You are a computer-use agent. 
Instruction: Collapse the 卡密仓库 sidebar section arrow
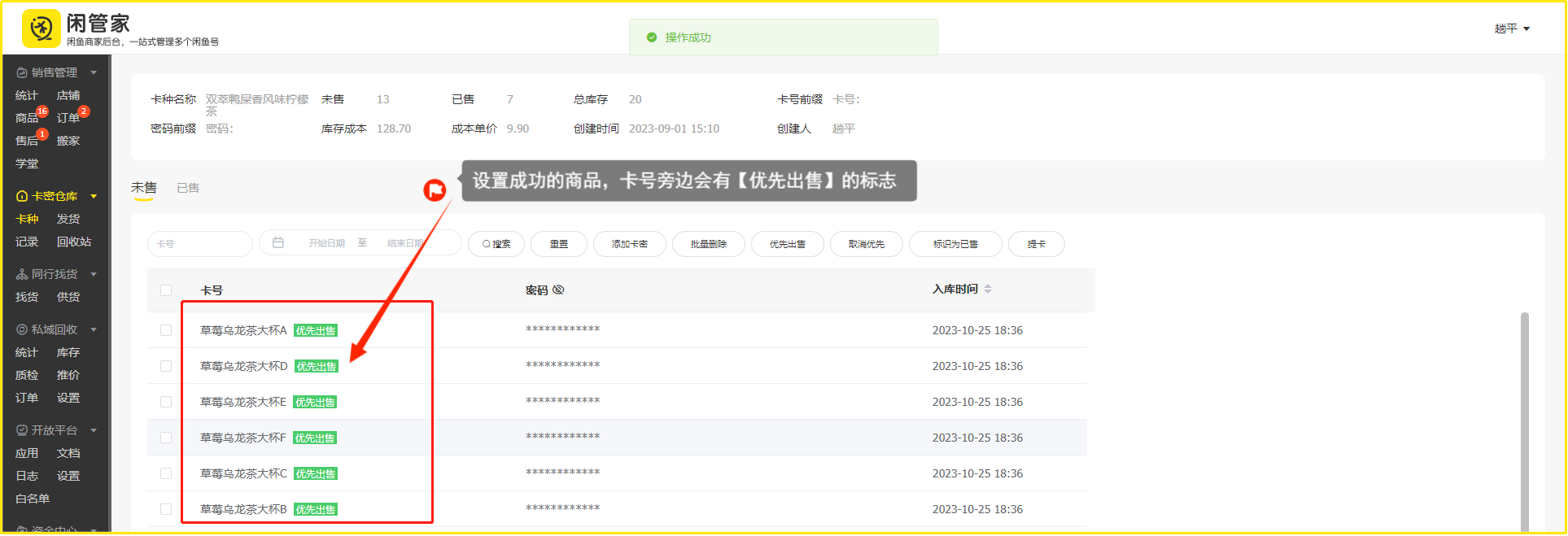point(94,196)
